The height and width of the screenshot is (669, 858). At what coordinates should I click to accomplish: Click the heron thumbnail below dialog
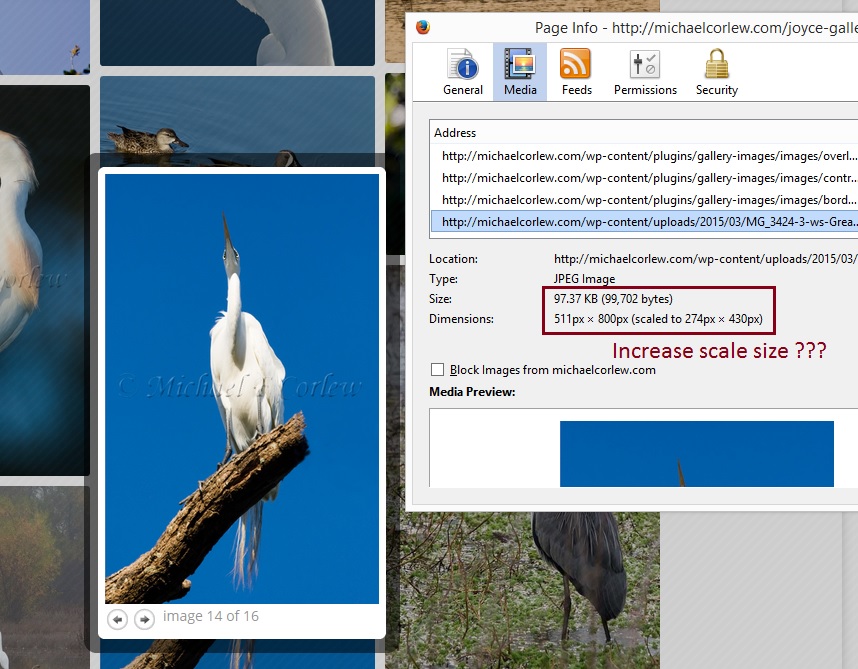(x=580, y=580)
